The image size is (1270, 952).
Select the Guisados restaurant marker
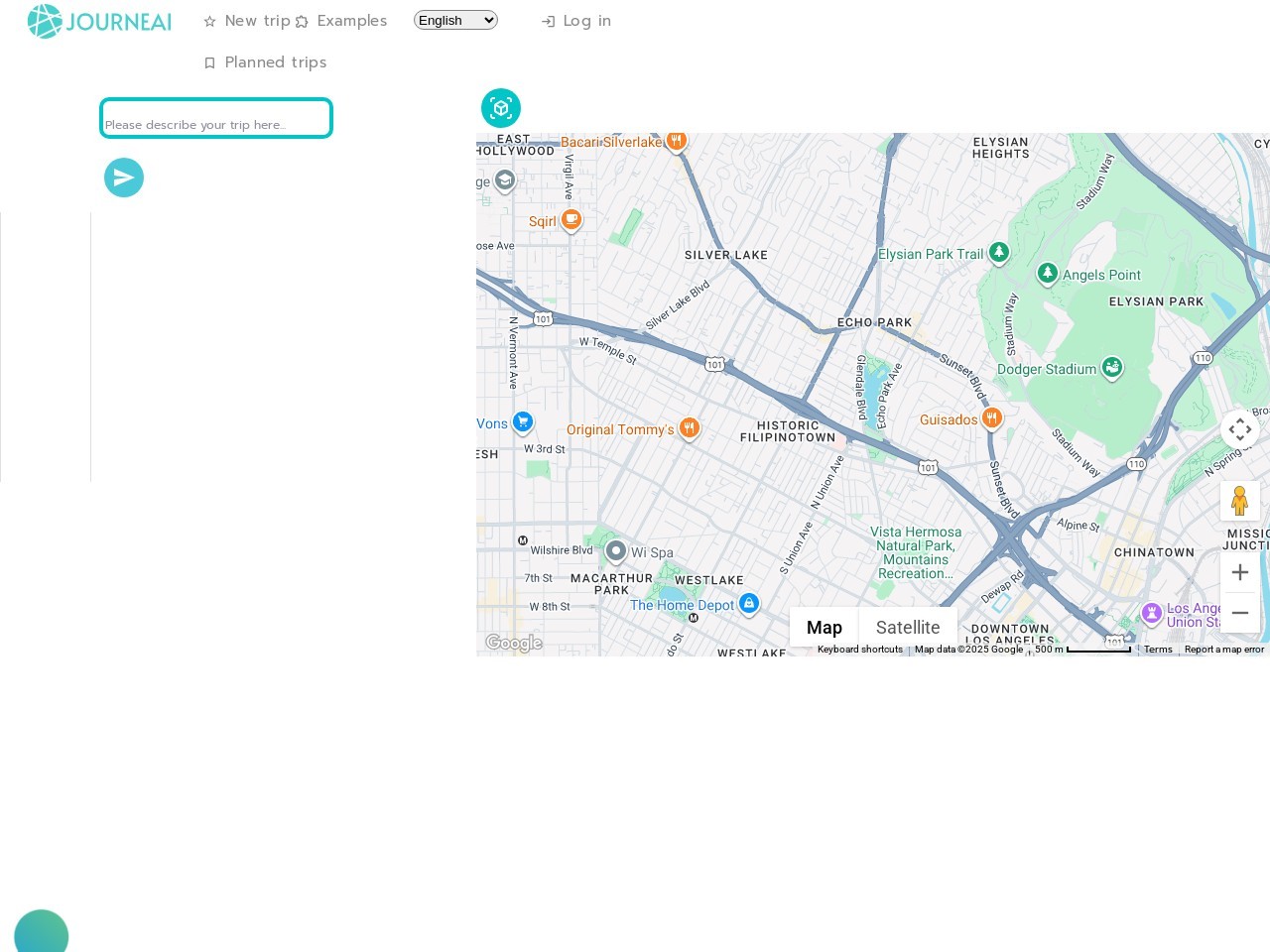[991, 418]
